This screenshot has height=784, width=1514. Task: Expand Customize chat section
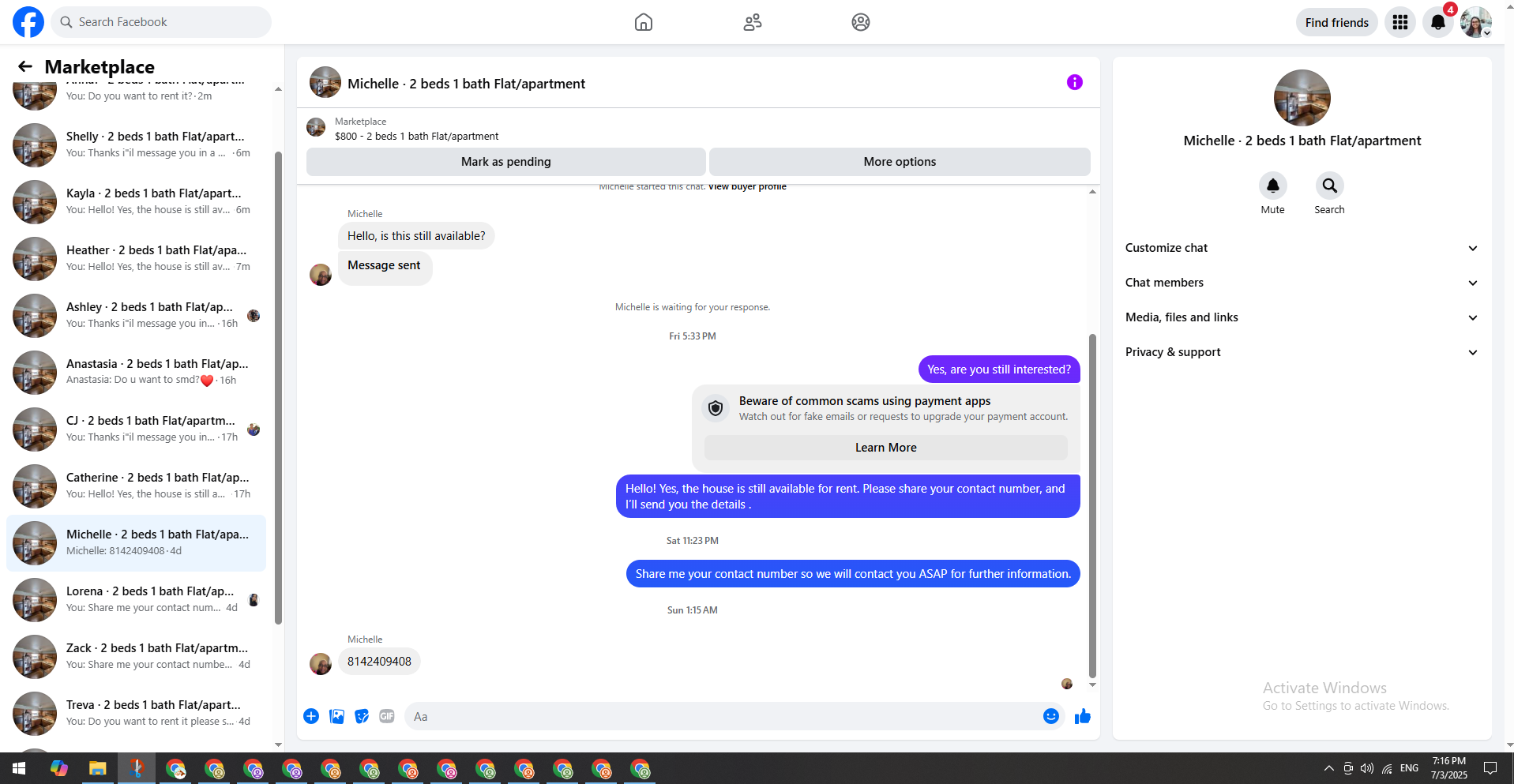pyautogui.click(x=1302, y=248)
